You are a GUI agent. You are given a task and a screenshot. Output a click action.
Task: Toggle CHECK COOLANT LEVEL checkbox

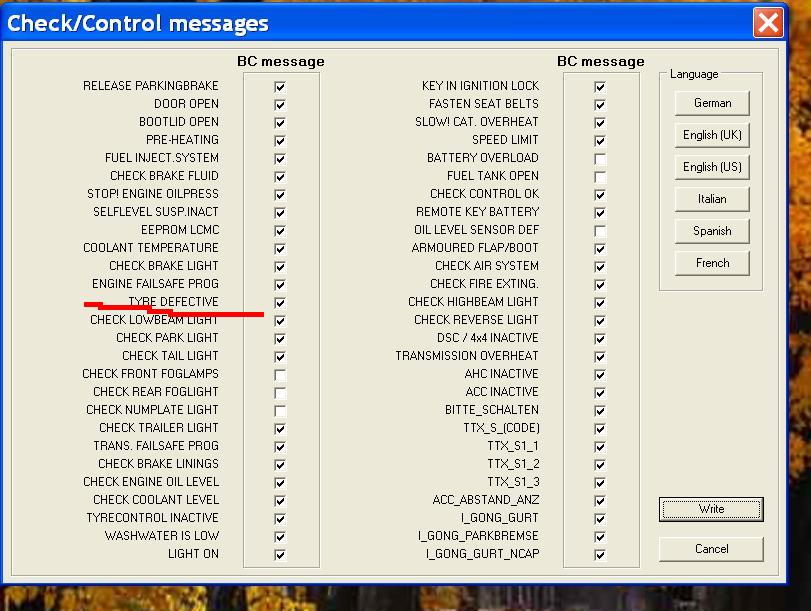point(280,501)
